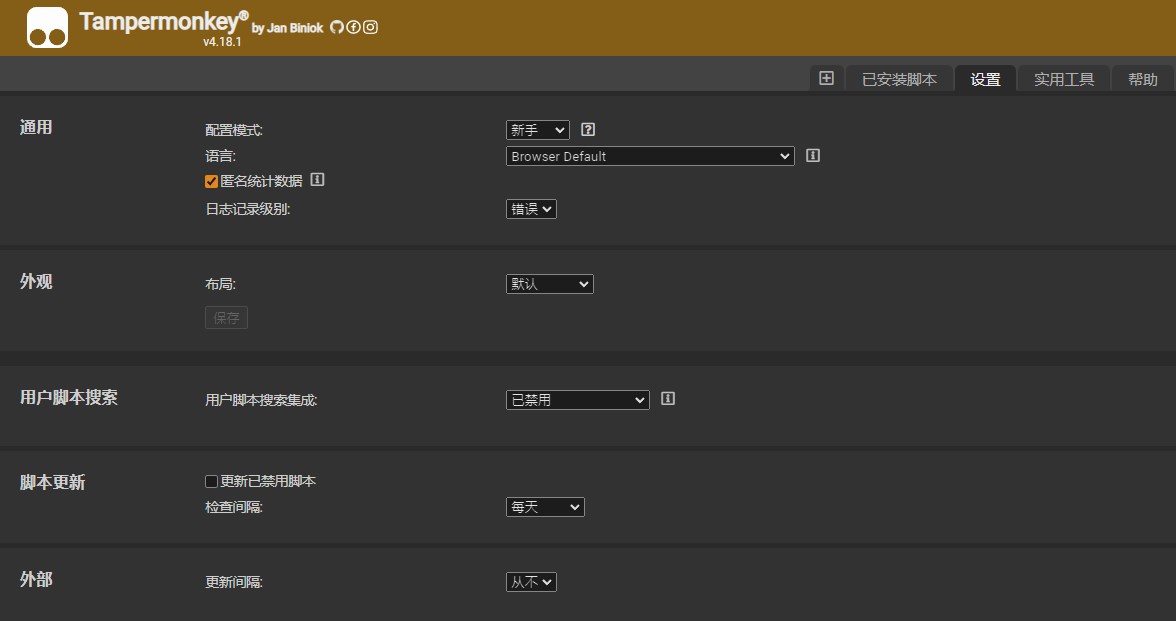Select the 设置 tab
The width and height of the screenshot is (1176, 621).
tap(986, 79)
